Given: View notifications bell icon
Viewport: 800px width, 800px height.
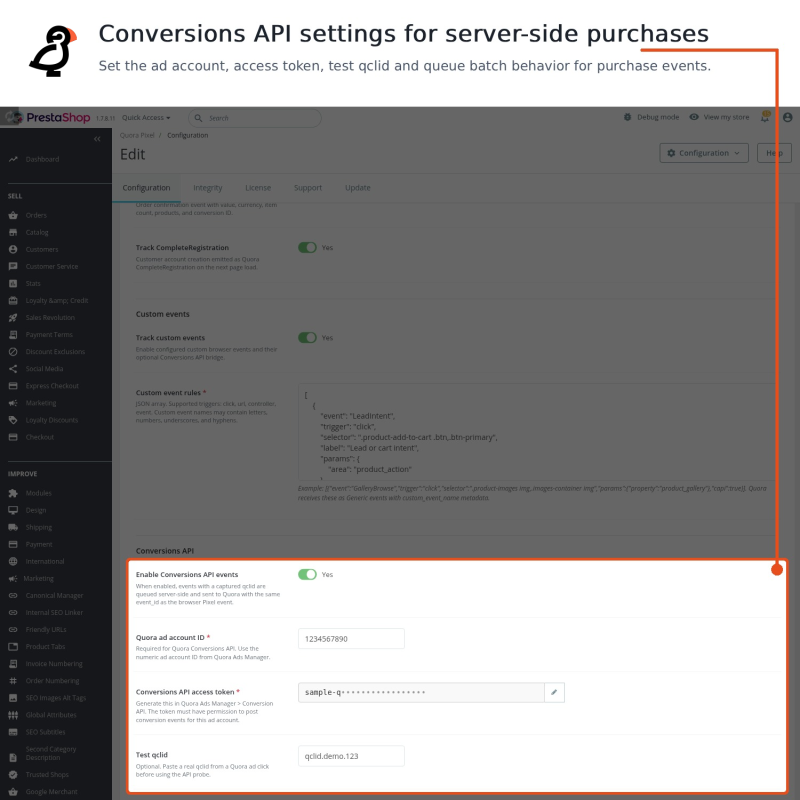Looking at the screenshot, I should (765, 117).
